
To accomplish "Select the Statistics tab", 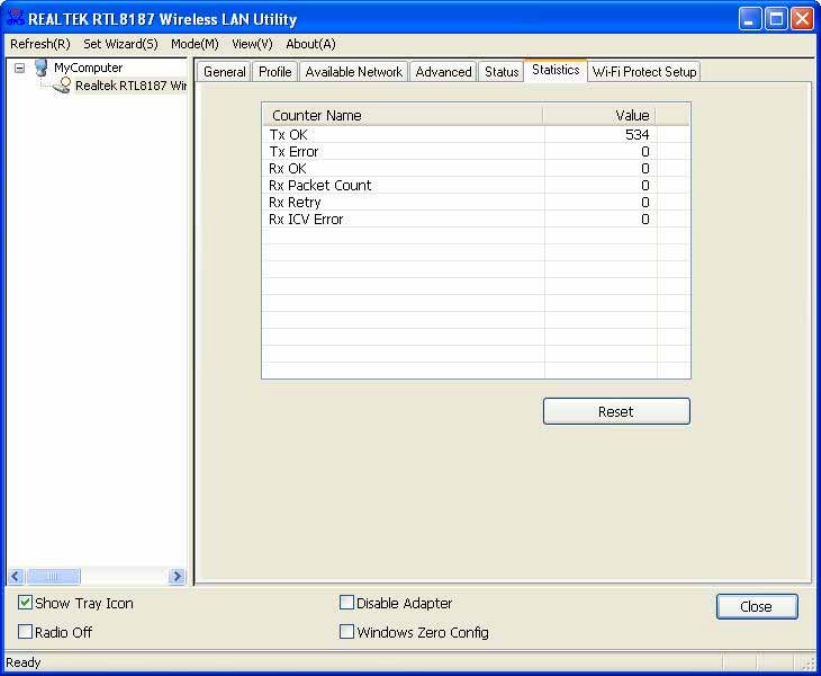I will (x=556, y=70).
